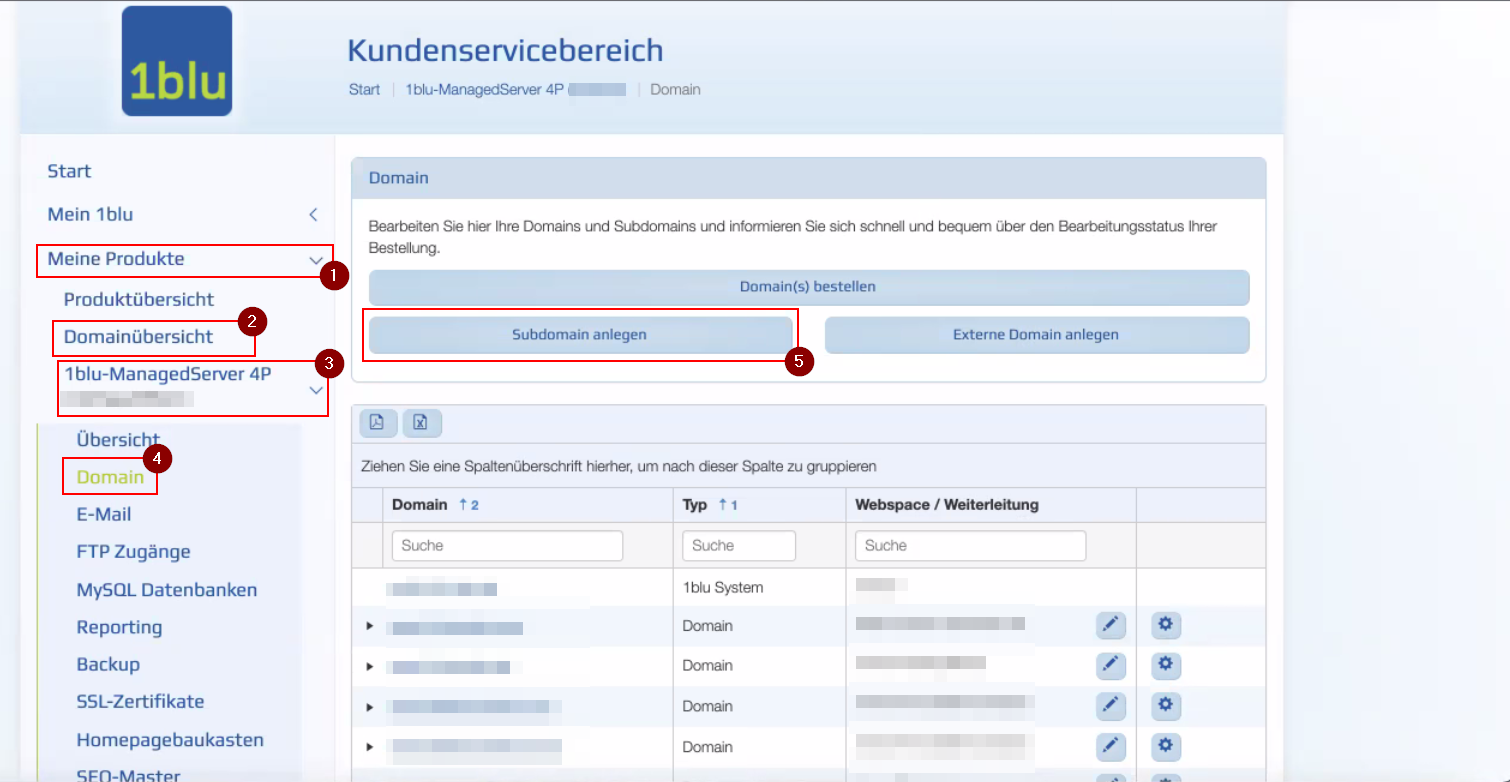Image resolution: width=1510 pixels, height=782 pixels.
Task: Open SSL-Zertifikate sidebar item
Action: click(140, 701)
